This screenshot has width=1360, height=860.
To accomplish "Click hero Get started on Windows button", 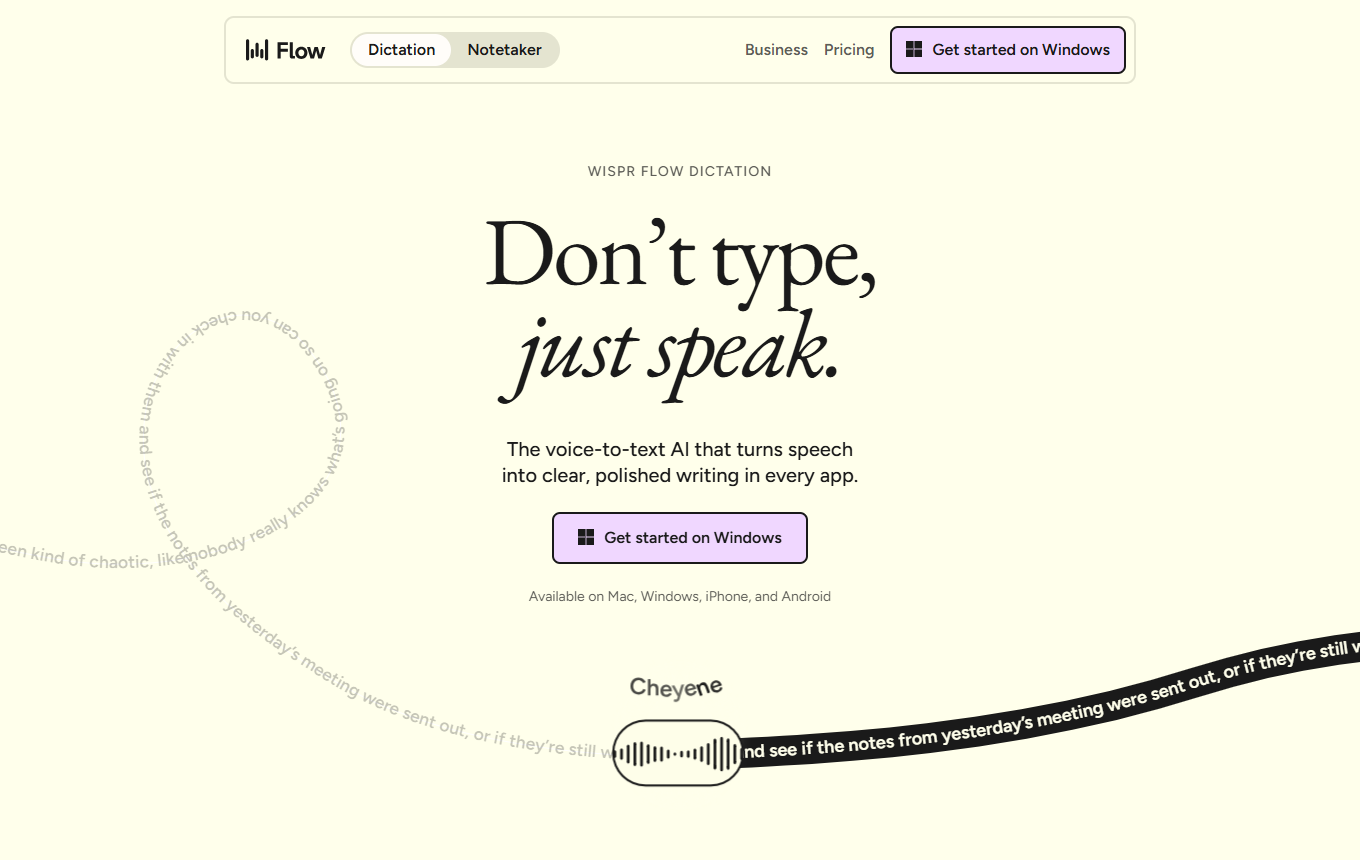I will [x=680, y=538].
